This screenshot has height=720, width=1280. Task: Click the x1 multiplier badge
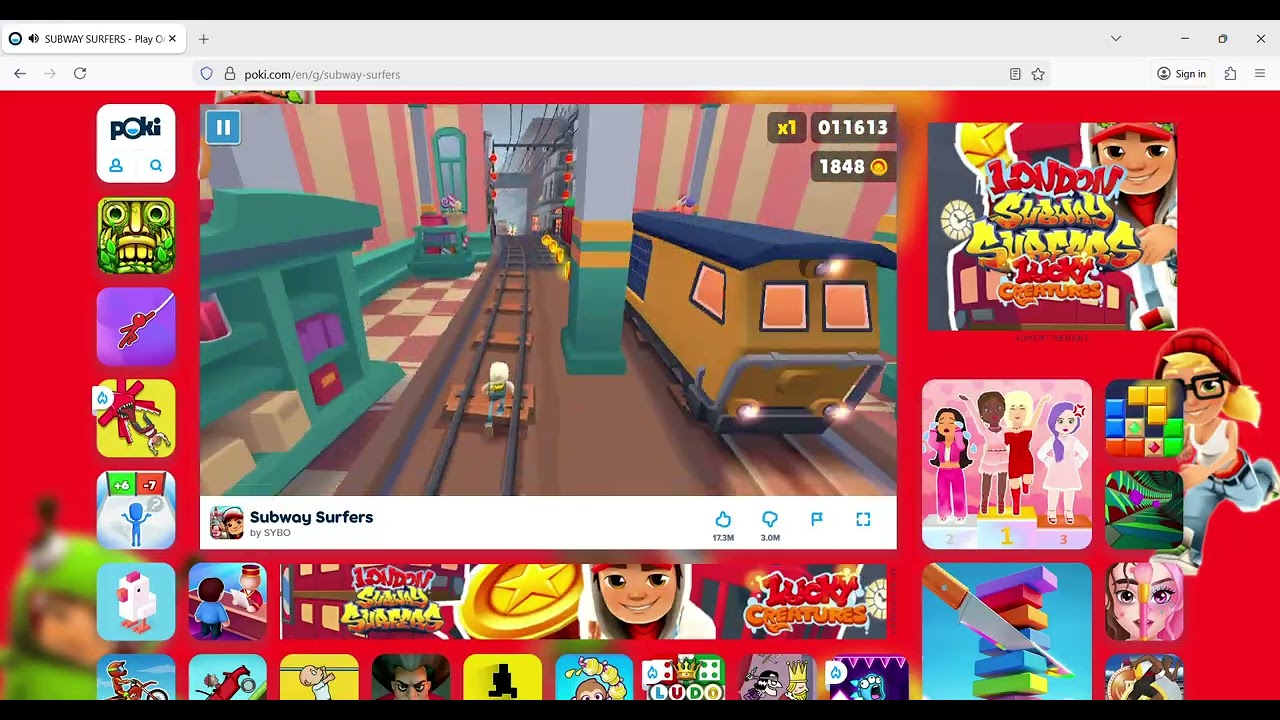[787, 128]
